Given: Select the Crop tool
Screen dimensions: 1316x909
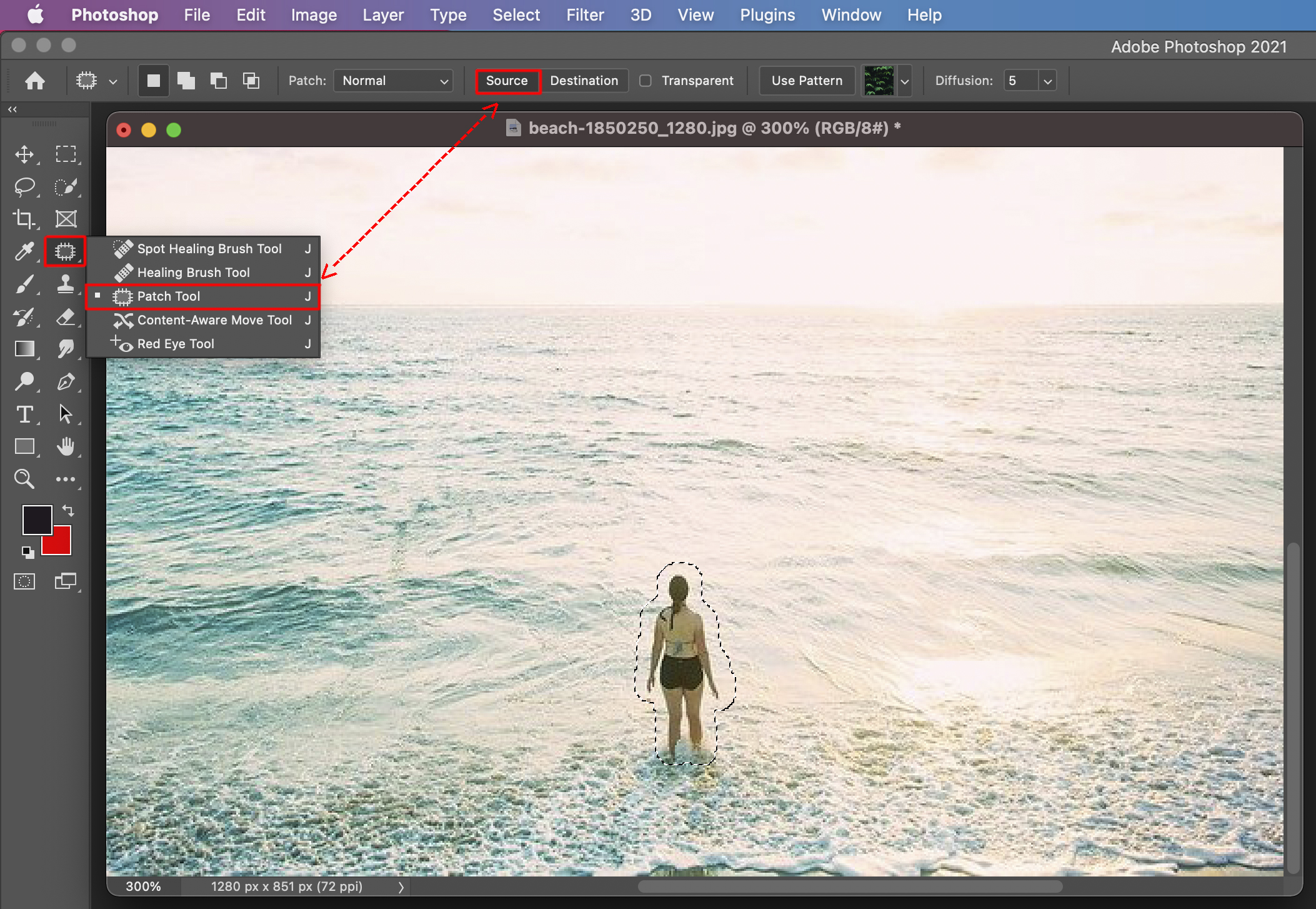Looking at the screenshot, I should [24, 219].
